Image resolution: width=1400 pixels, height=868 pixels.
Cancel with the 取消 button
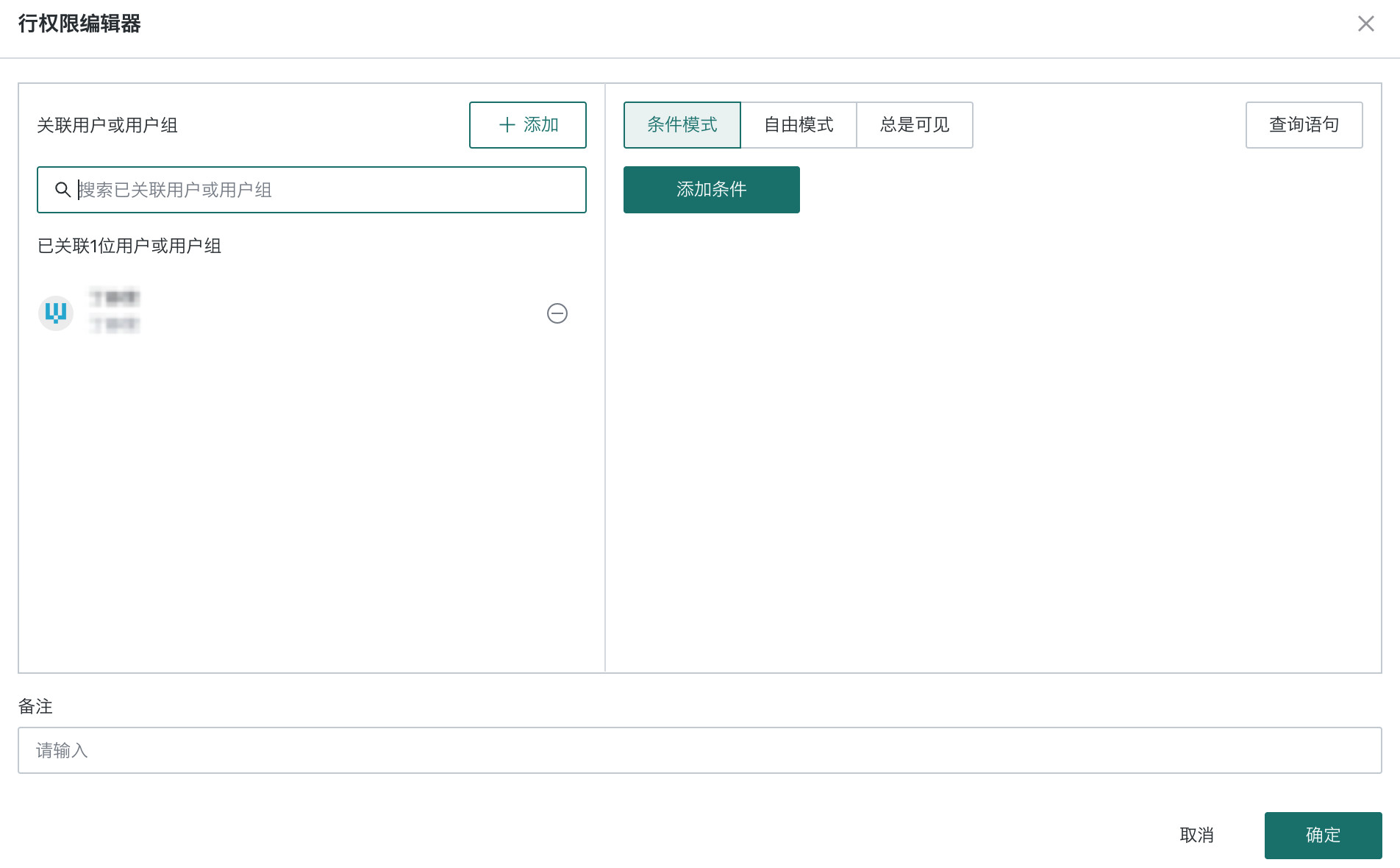(1196, 836)
